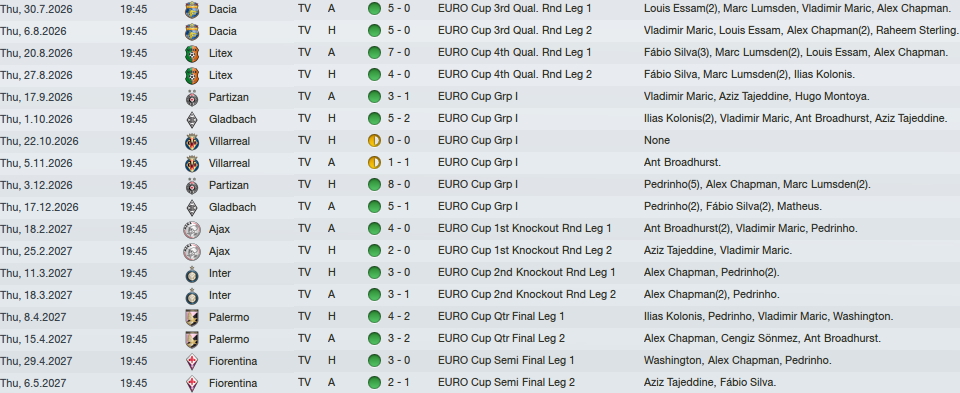Open the Fiorentina team link on 6.5.2027
The height and width of the screenshot is (393, 960).
233,383
